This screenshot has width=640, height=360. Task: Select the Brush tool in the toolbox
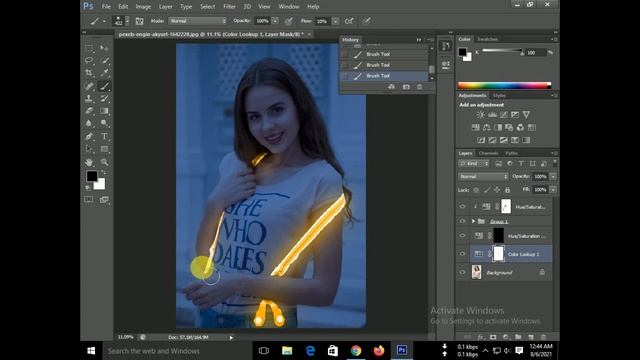point(104,86)
